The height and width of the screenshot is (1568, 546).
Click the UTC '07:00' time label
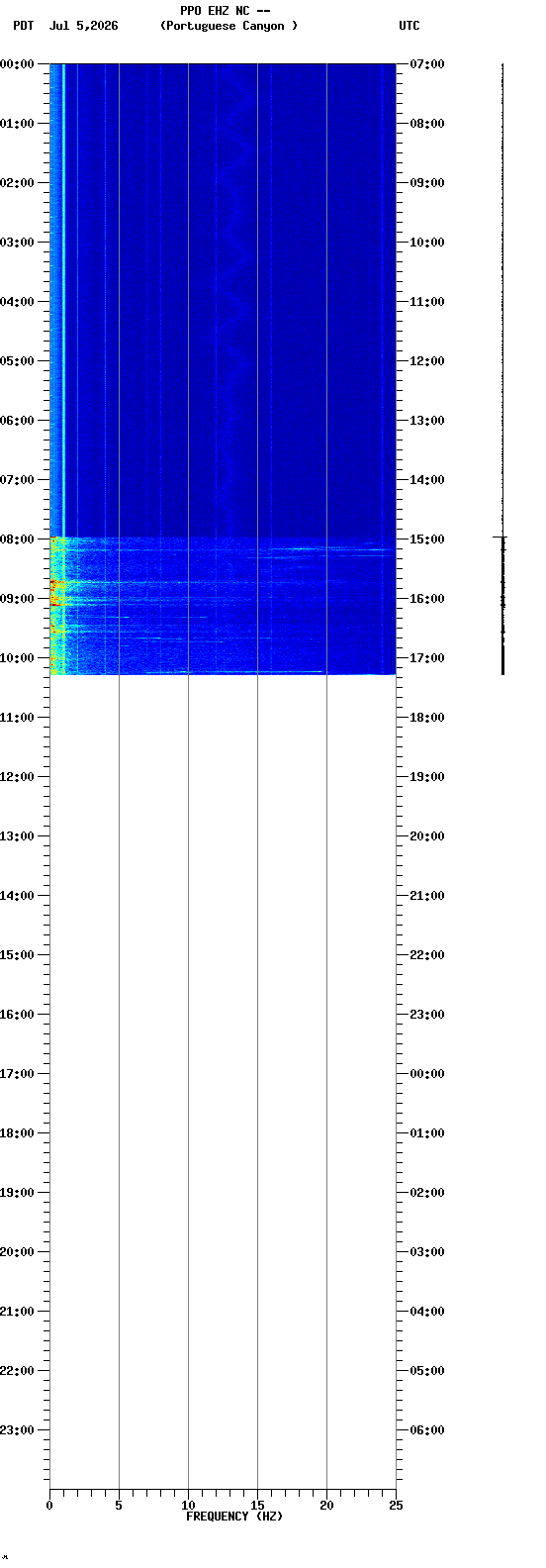pyautogui.click(x=427, y=64)
